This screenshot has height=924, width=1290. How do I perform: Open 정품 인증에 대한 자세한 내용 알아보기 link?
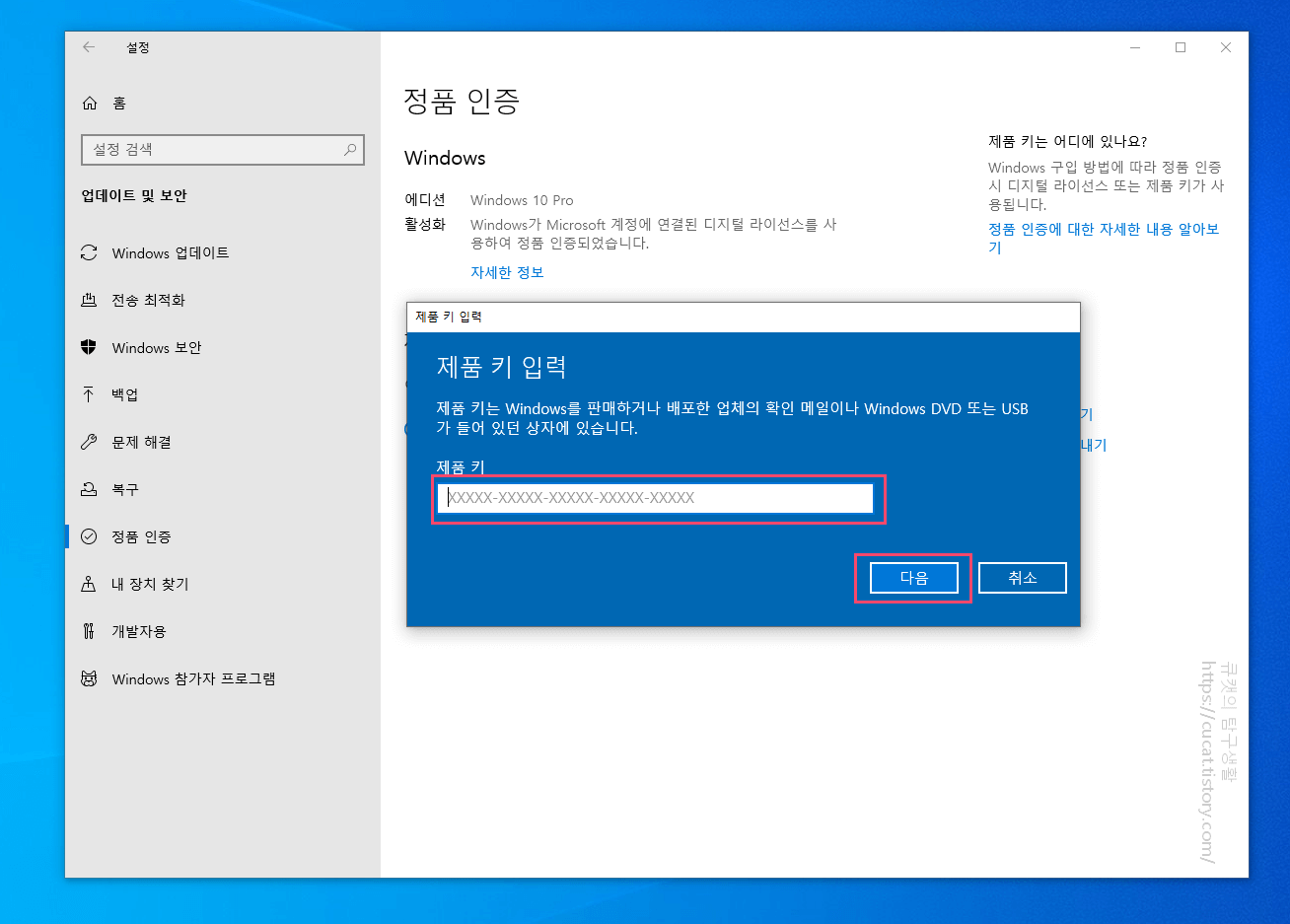click(x=1104, y=238)
